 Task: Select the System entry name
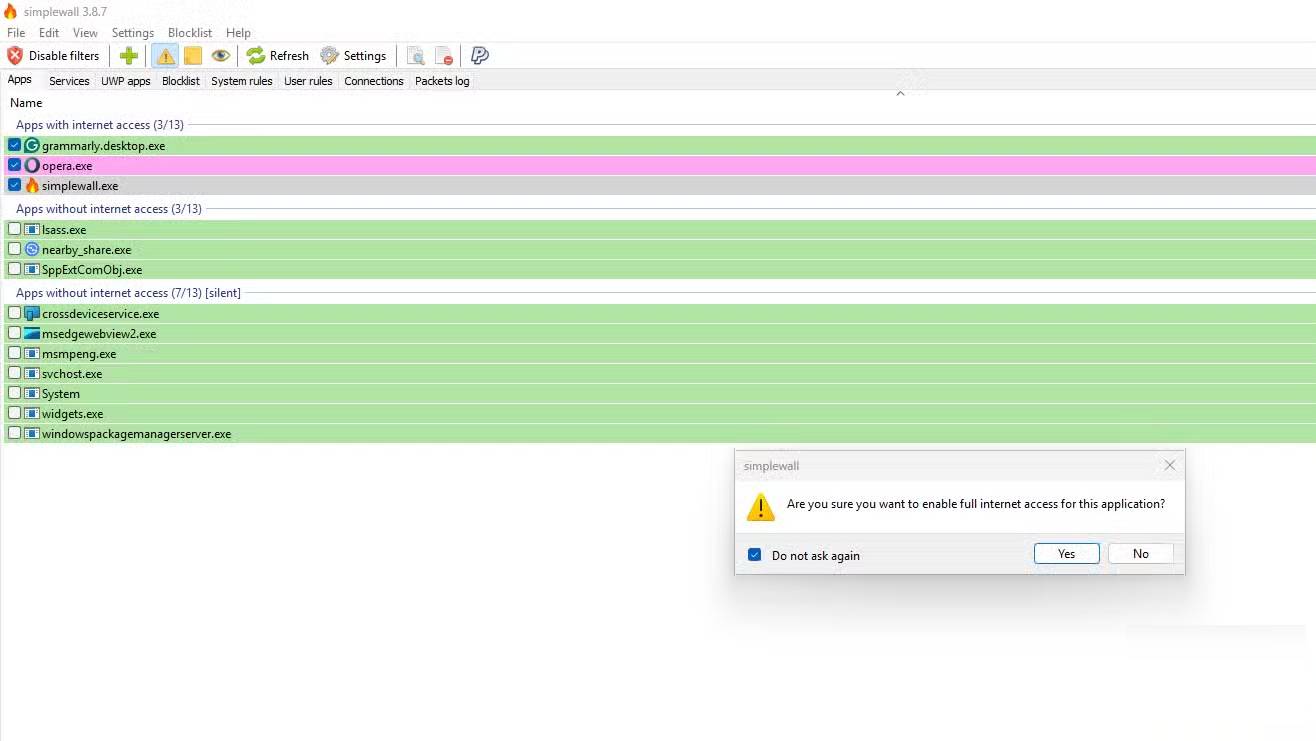pos(61,394)
